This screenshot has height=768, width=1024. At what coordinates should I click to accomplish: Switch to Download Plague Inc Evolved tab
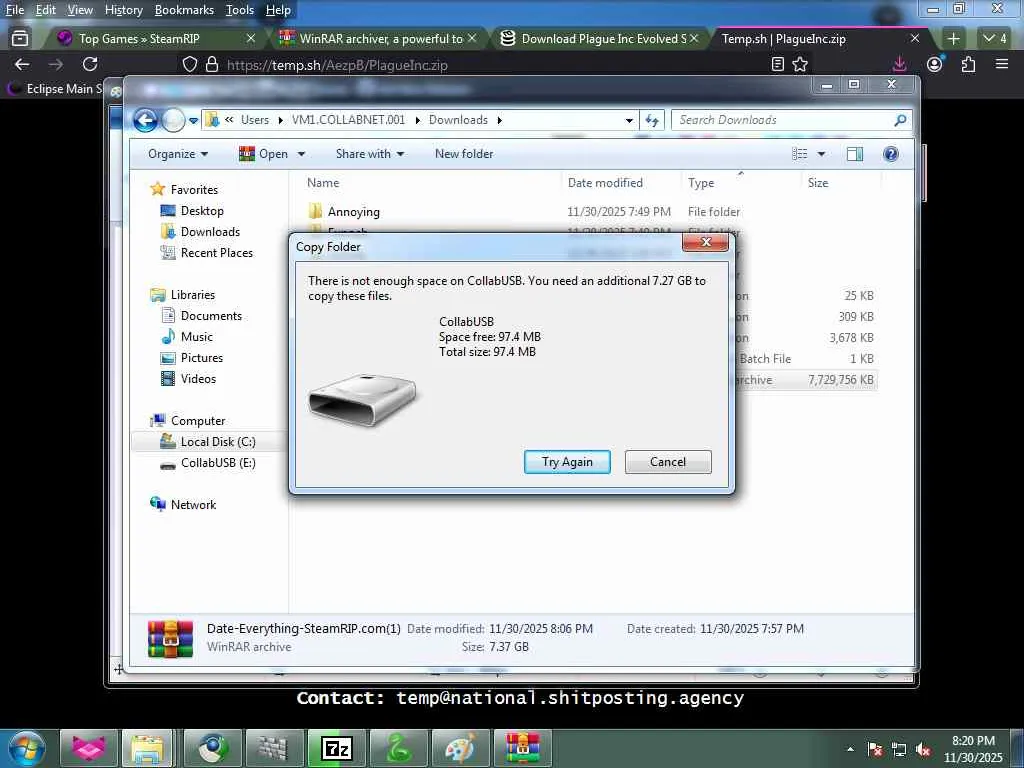pyautogui.click(x=604, y=39)
